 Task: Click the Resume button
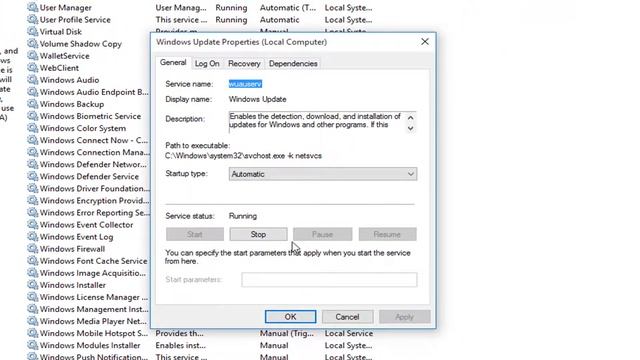(x=387, y=234)
